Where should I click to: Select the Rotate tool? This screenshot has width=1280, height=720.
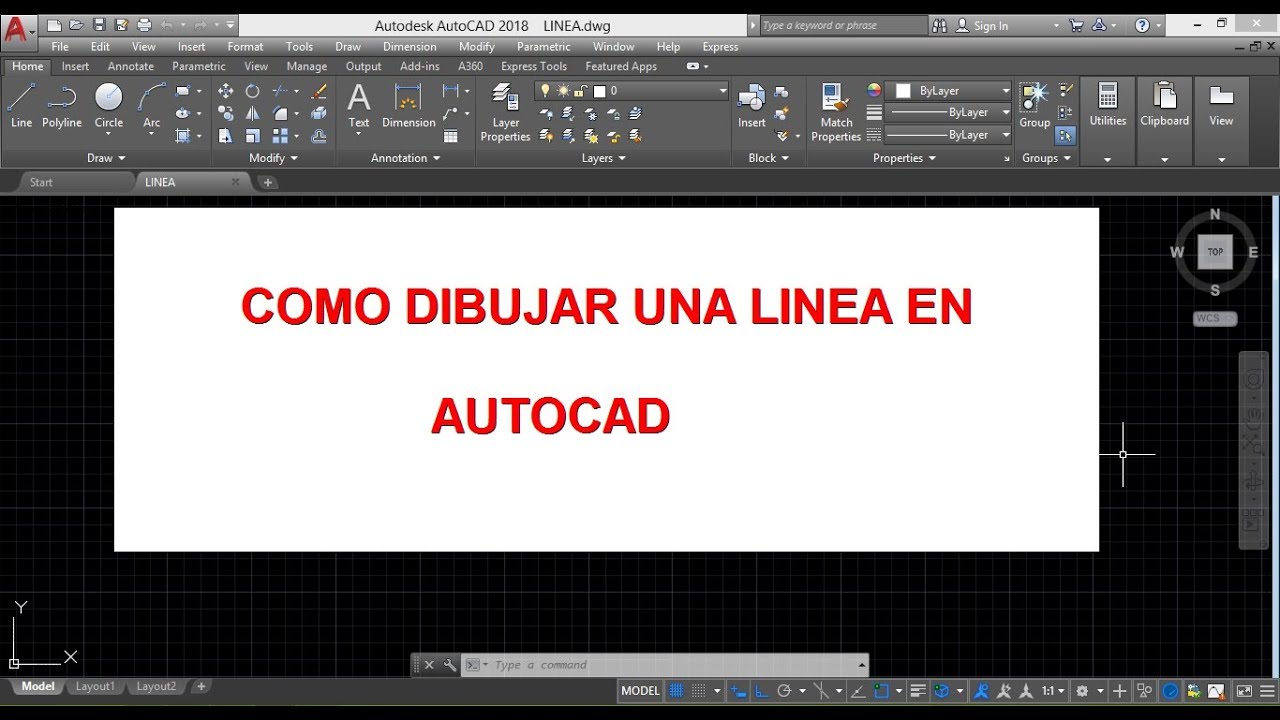tap(253, 91)
